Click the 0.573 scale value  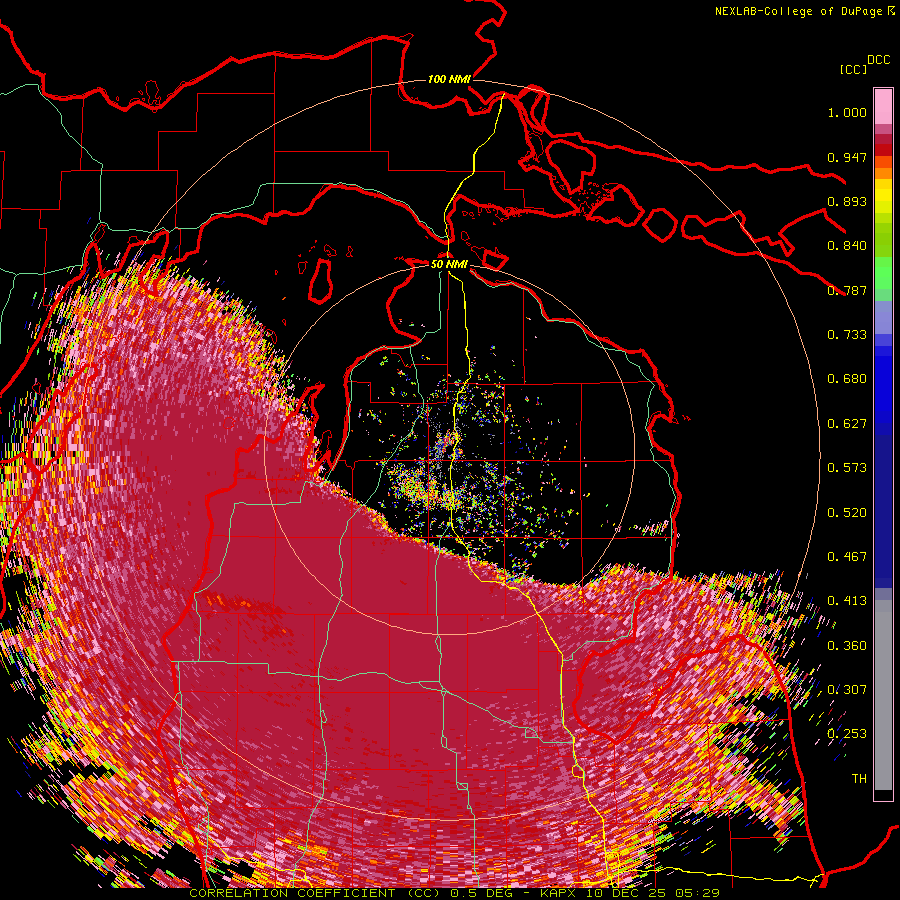(x=847, y=468)
